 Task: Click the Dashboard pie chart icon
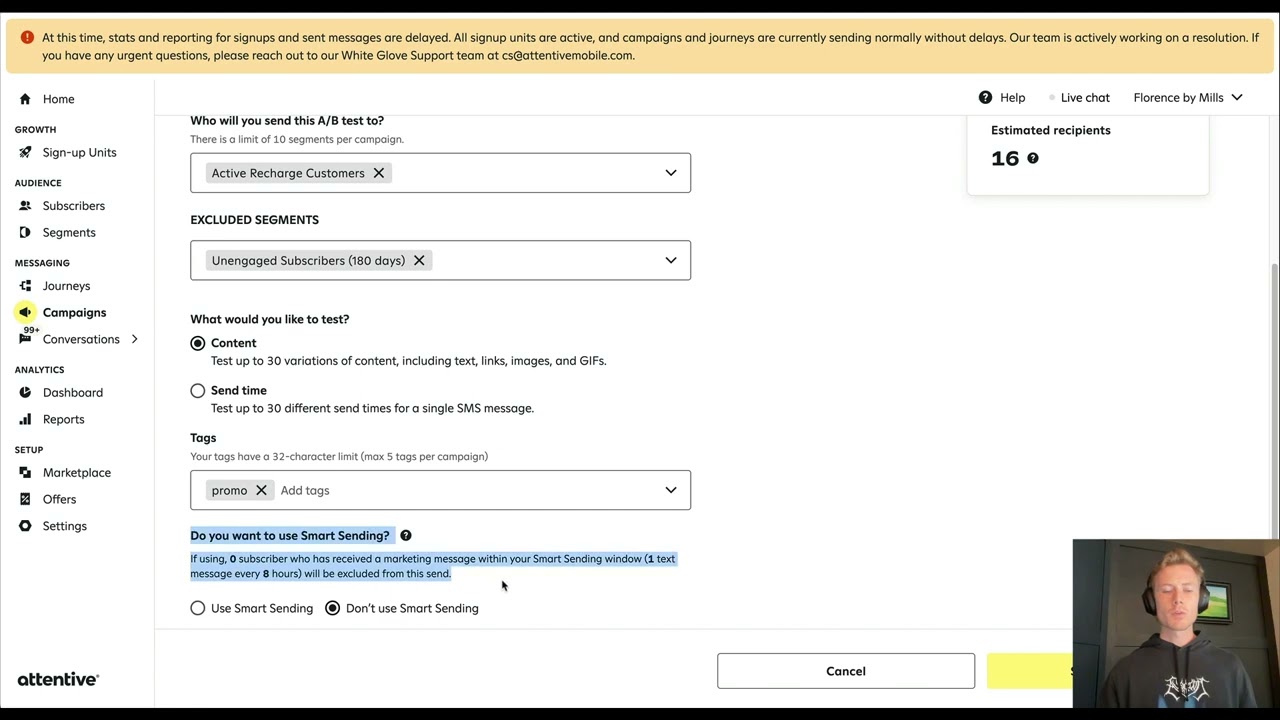pos(25,392)
